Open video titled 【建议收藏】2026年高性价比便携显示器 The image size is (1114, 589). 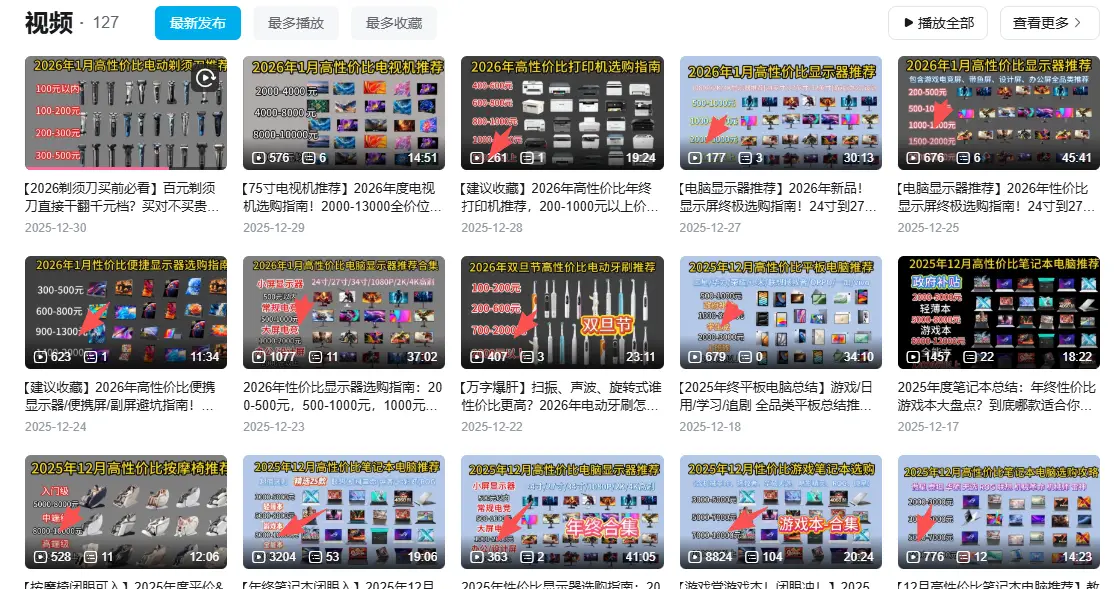click(x=120, y=396)
